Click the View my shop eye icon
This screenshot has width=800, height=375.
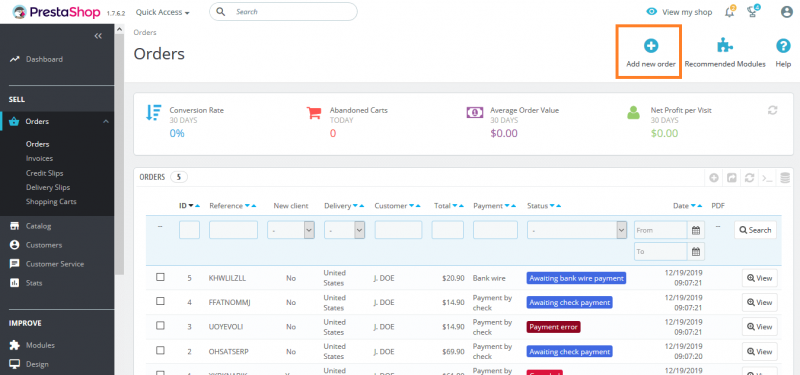pos(652,12)
